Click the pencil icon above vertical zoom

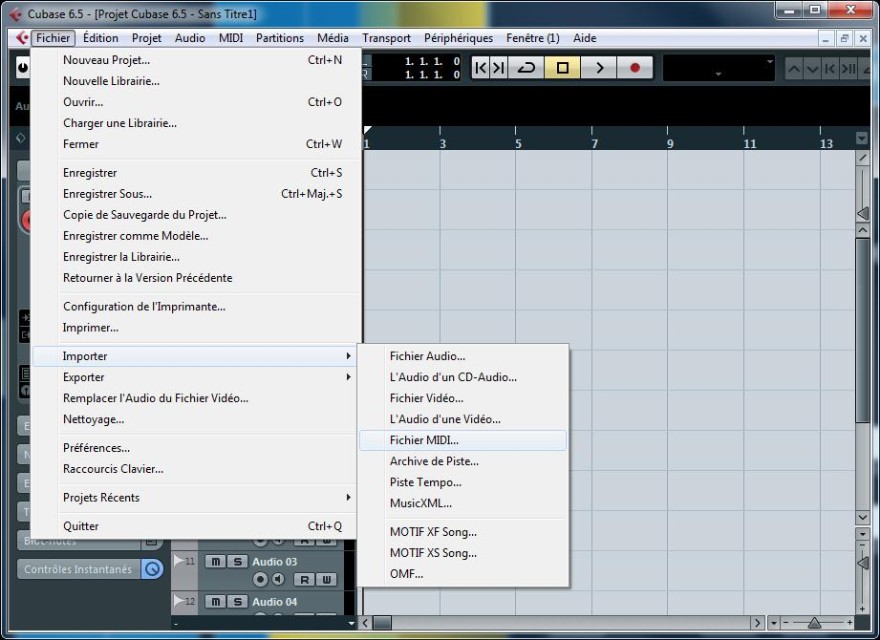[x=863, y=158]
